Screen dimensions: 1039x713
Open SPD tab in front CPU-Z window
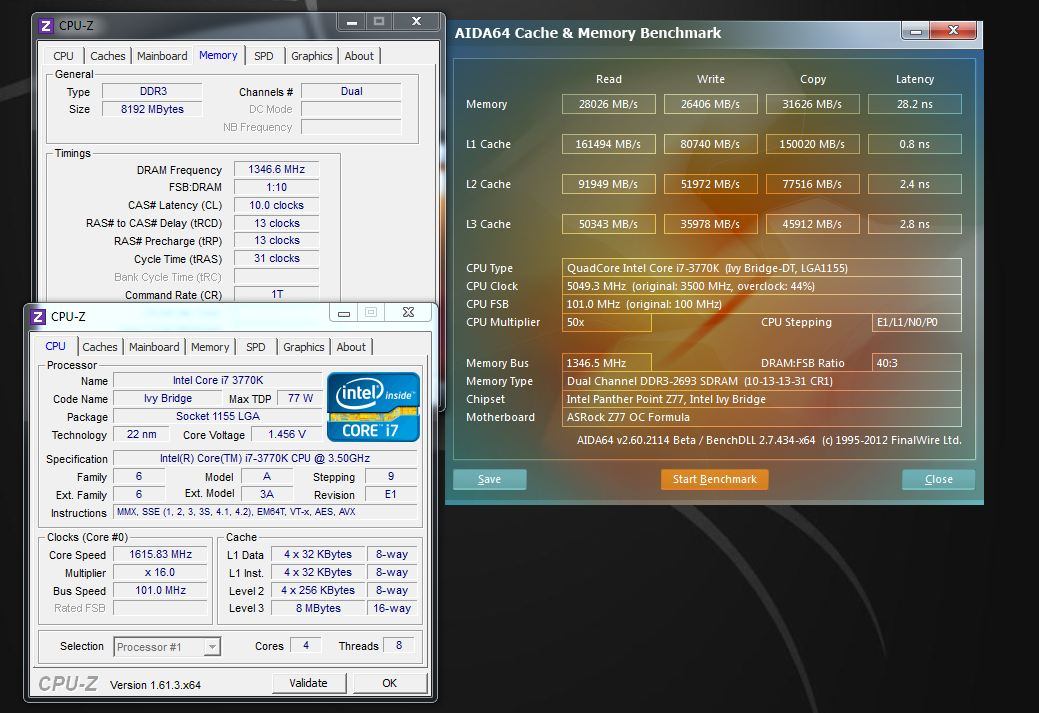point(256,347)
